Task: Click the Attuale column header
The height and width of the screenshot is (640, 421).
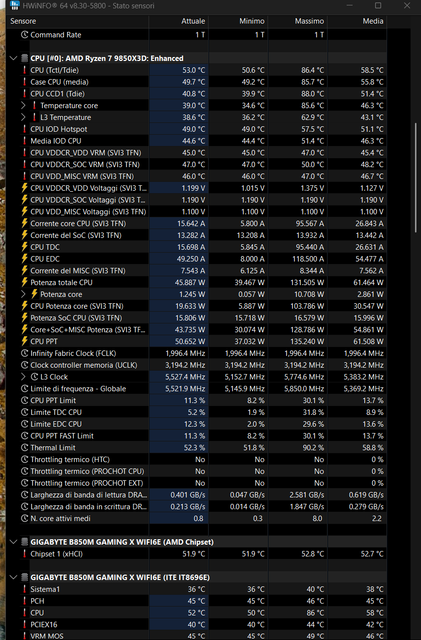Action: tap(179, 21)
